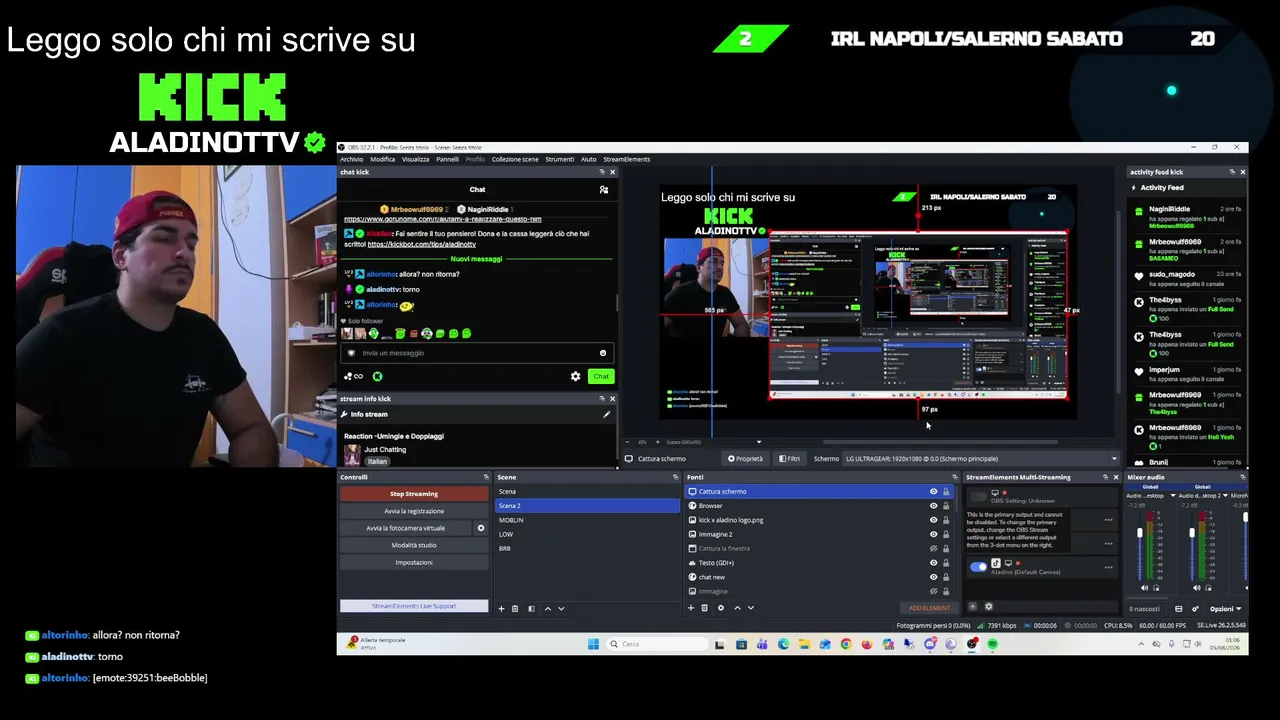Move selected scene up
Viewport: 1280px width, 720px height.
[547, 608]
